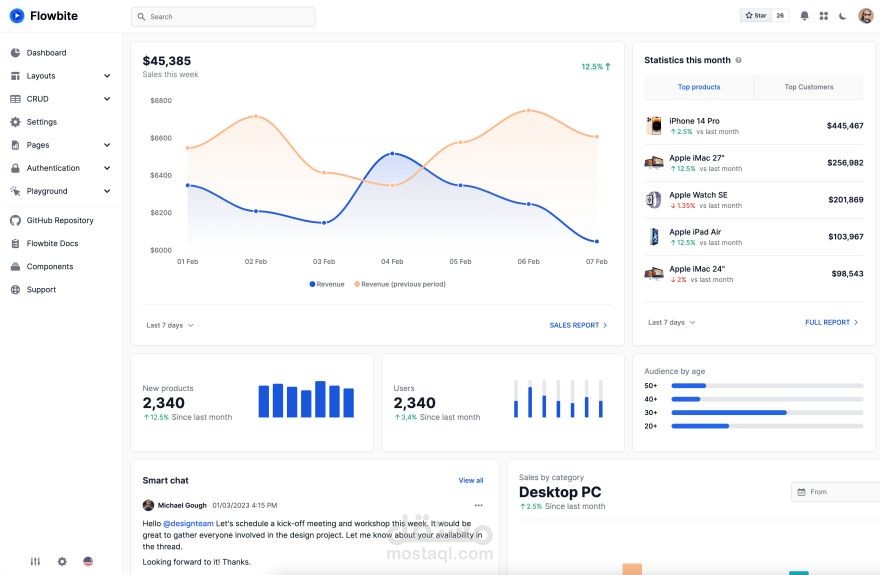Click the @designteam mention
880x575 pixels.
click(188, 523)
